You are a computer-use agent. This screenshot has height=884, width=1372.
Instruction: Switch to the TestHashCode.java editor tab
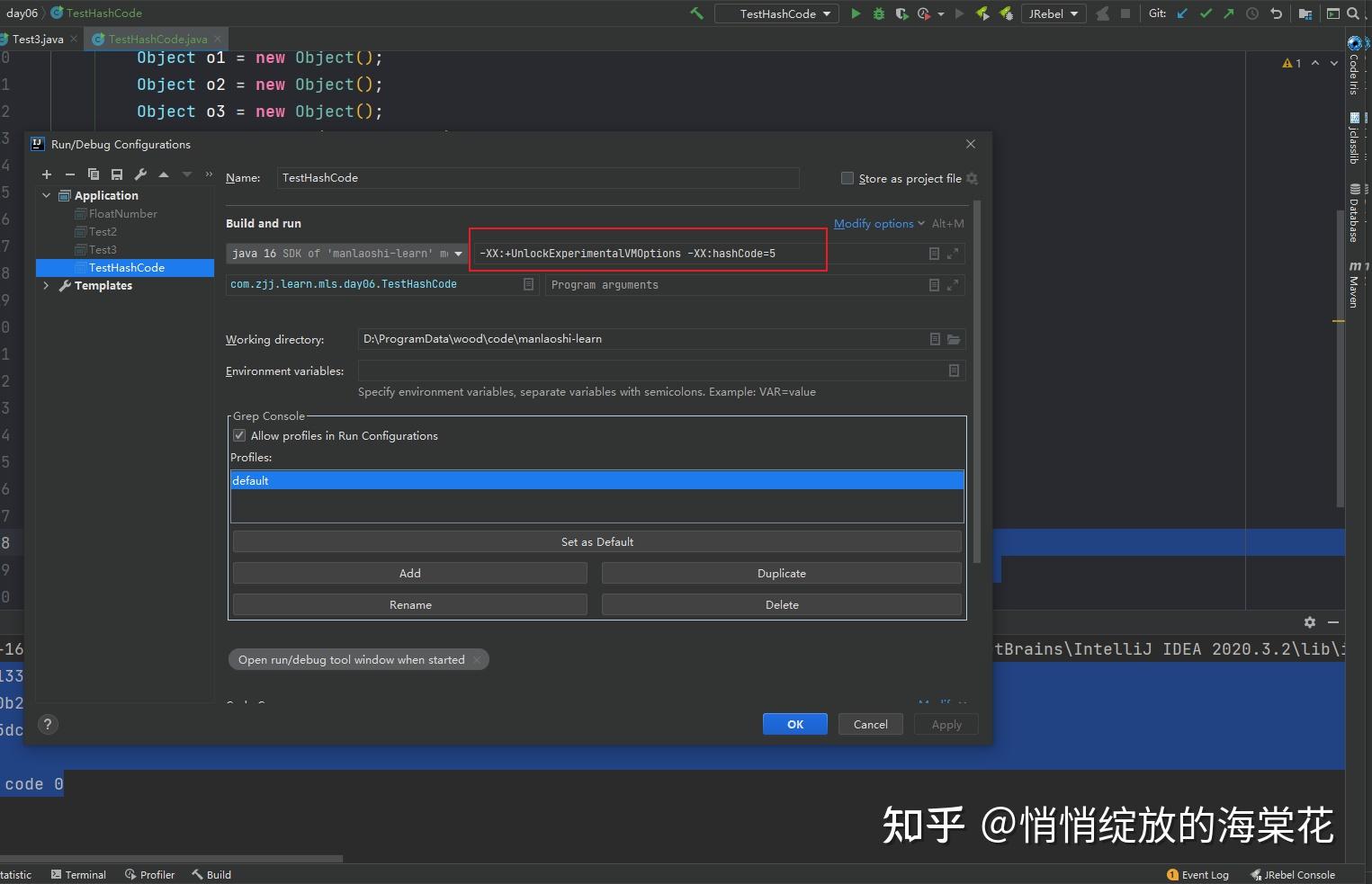coord(157,40)
